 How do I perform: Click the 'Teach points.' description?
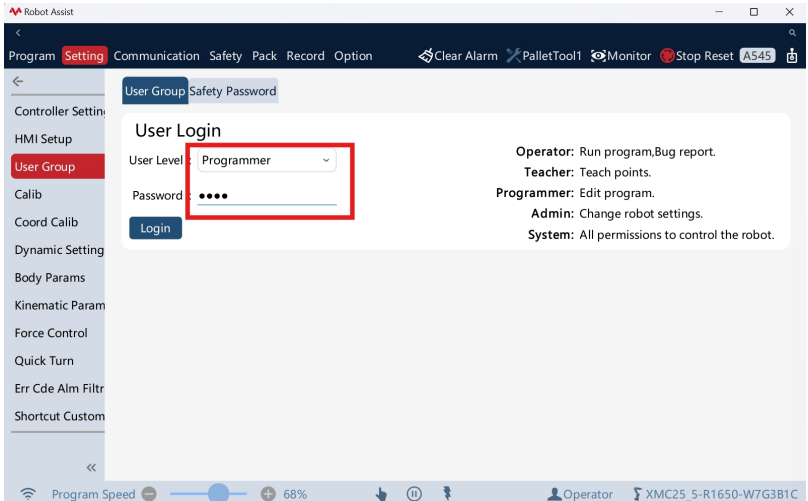point(615,172)
